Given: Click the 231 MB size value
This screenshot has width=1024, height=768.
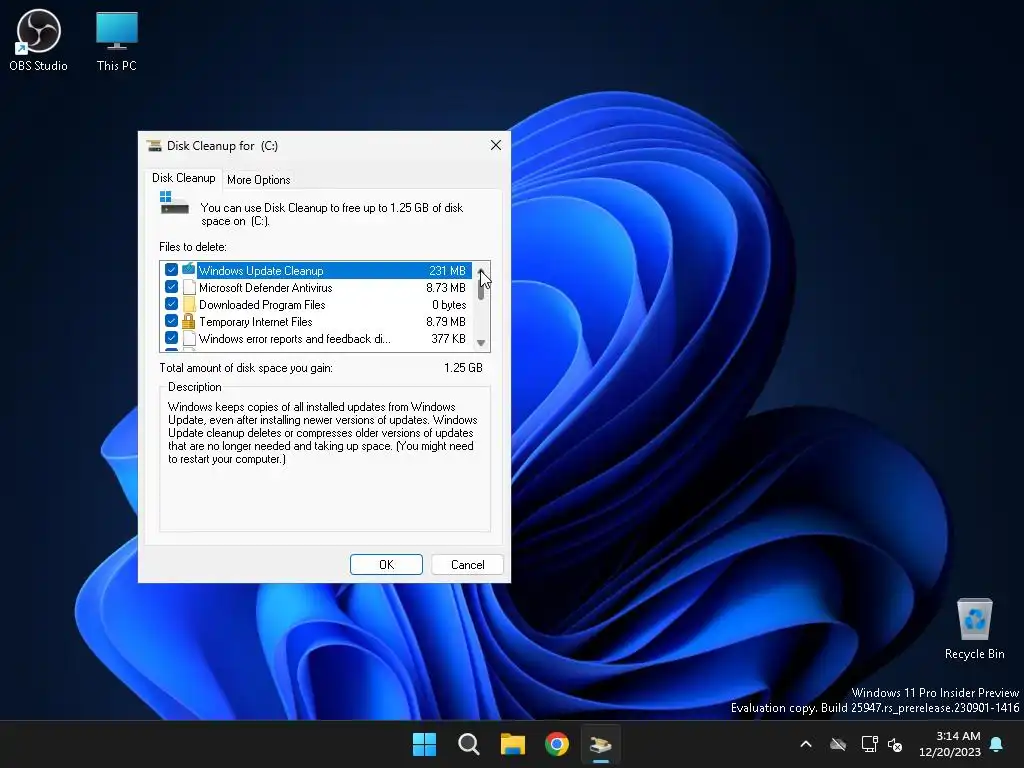Looking at the screenshot, I should coord(447,270).
